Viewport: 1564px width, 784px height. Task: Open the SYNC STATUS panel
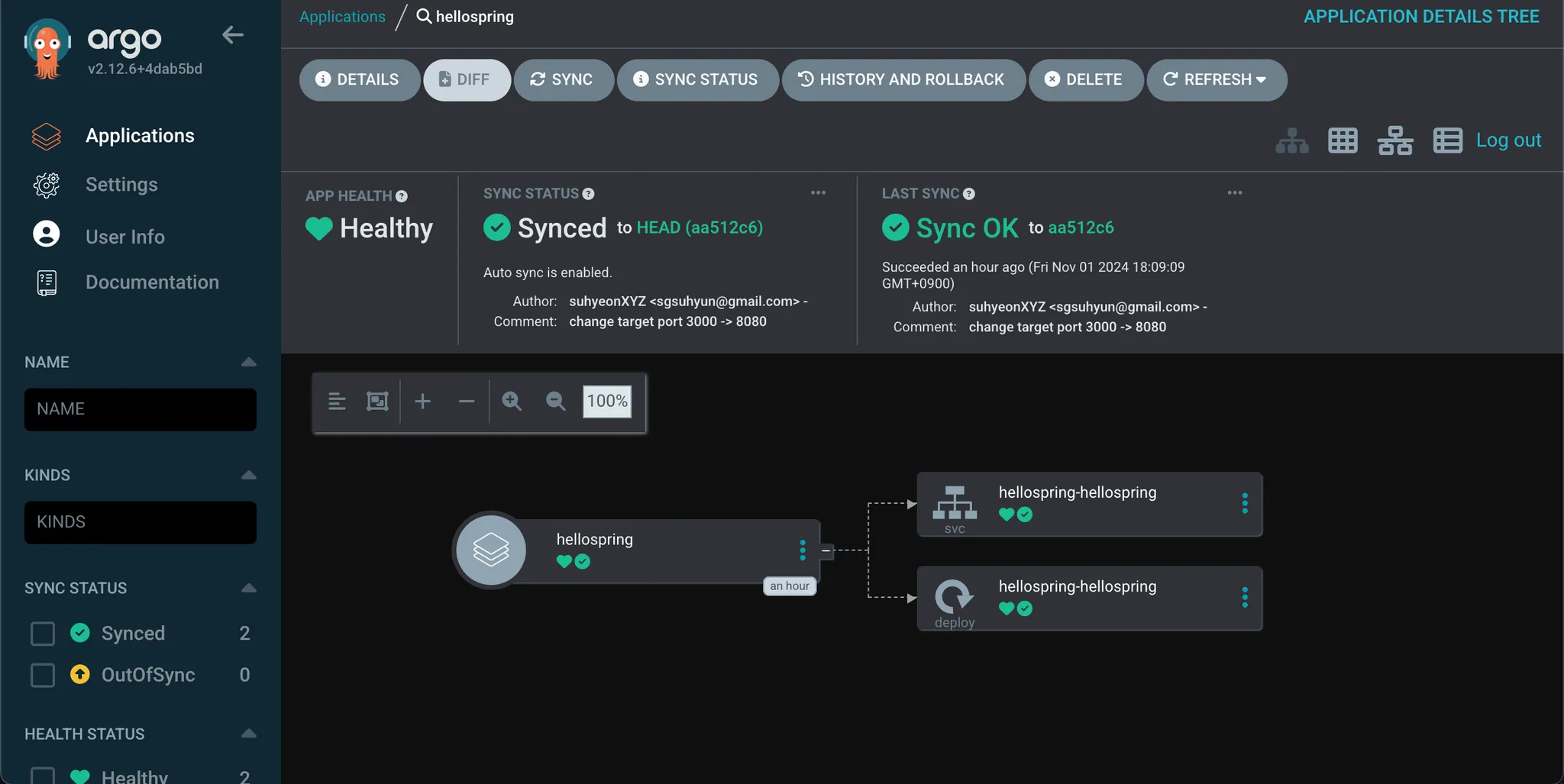[x=698, y=79]
